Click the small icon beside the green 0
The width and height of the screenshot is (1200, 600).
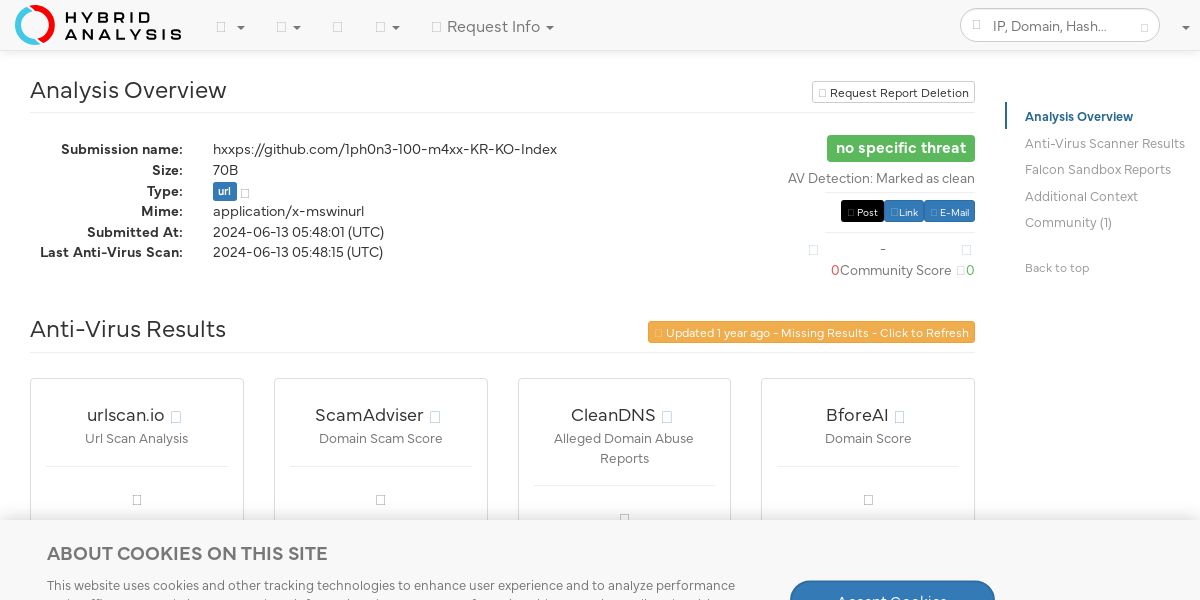click(x=961, y=271)
